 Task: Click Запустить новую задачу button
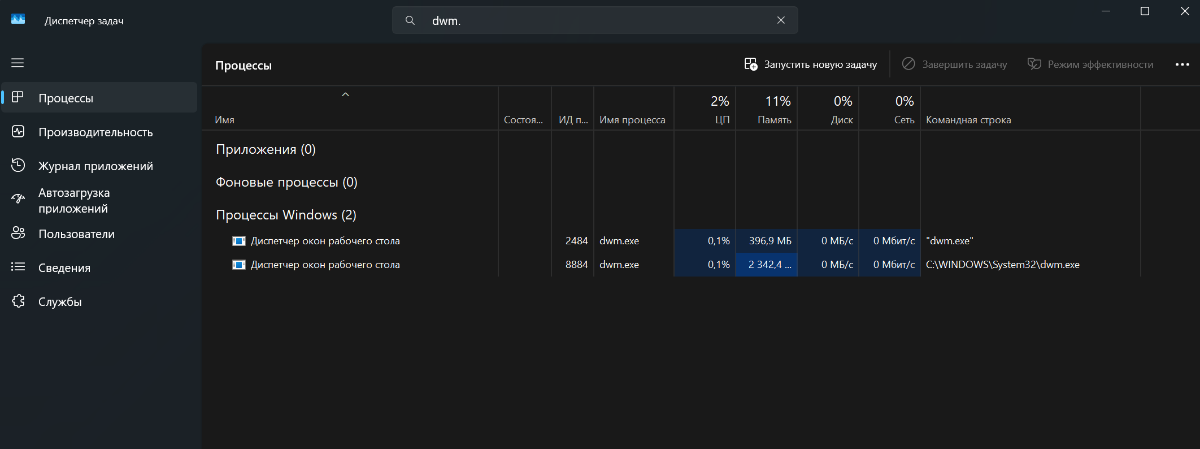coord(811,64)
